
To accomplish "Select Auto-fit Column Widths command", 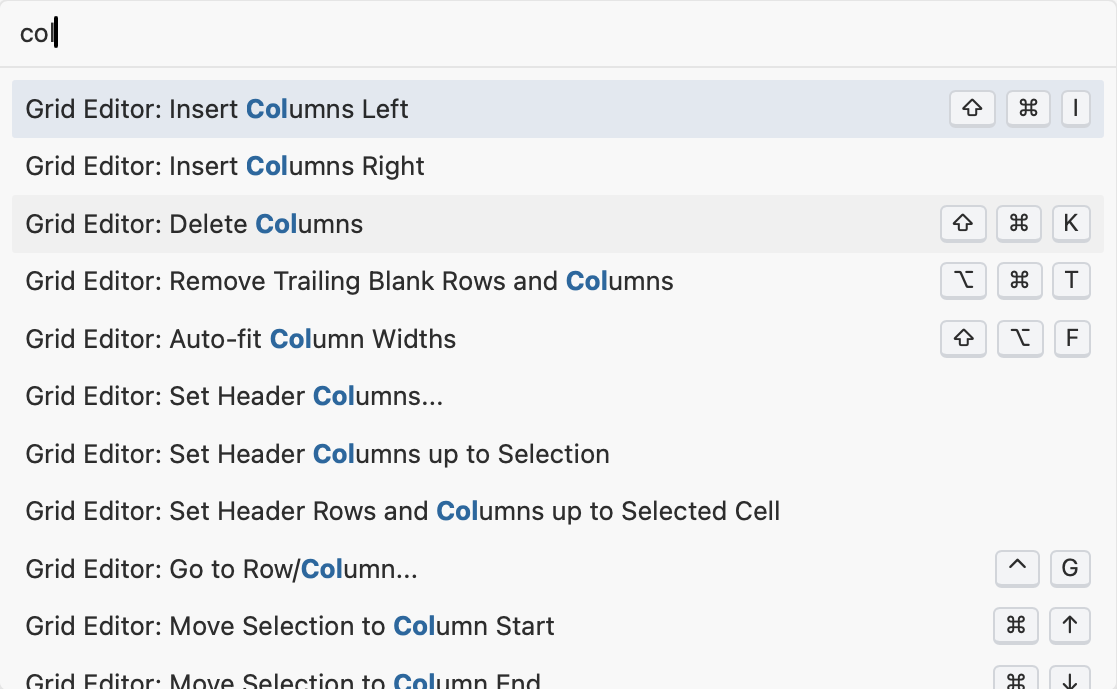I will [x=558, y=338].
